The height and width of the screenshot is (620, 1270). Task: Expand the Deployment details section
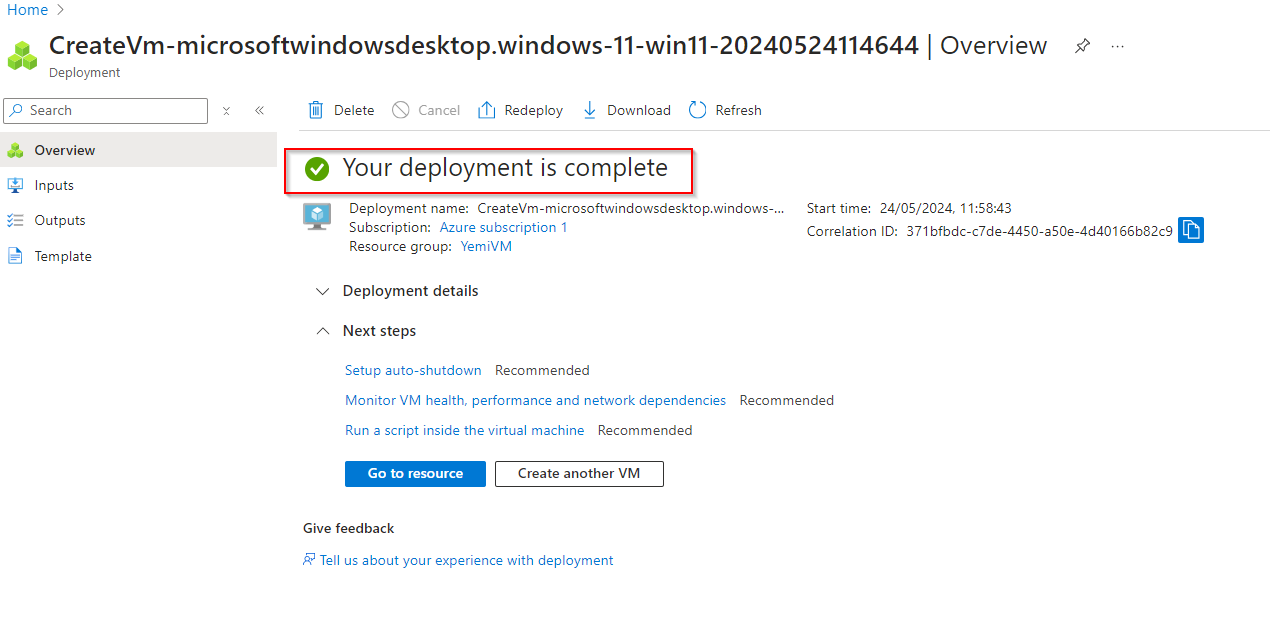(x=322, y=291)
